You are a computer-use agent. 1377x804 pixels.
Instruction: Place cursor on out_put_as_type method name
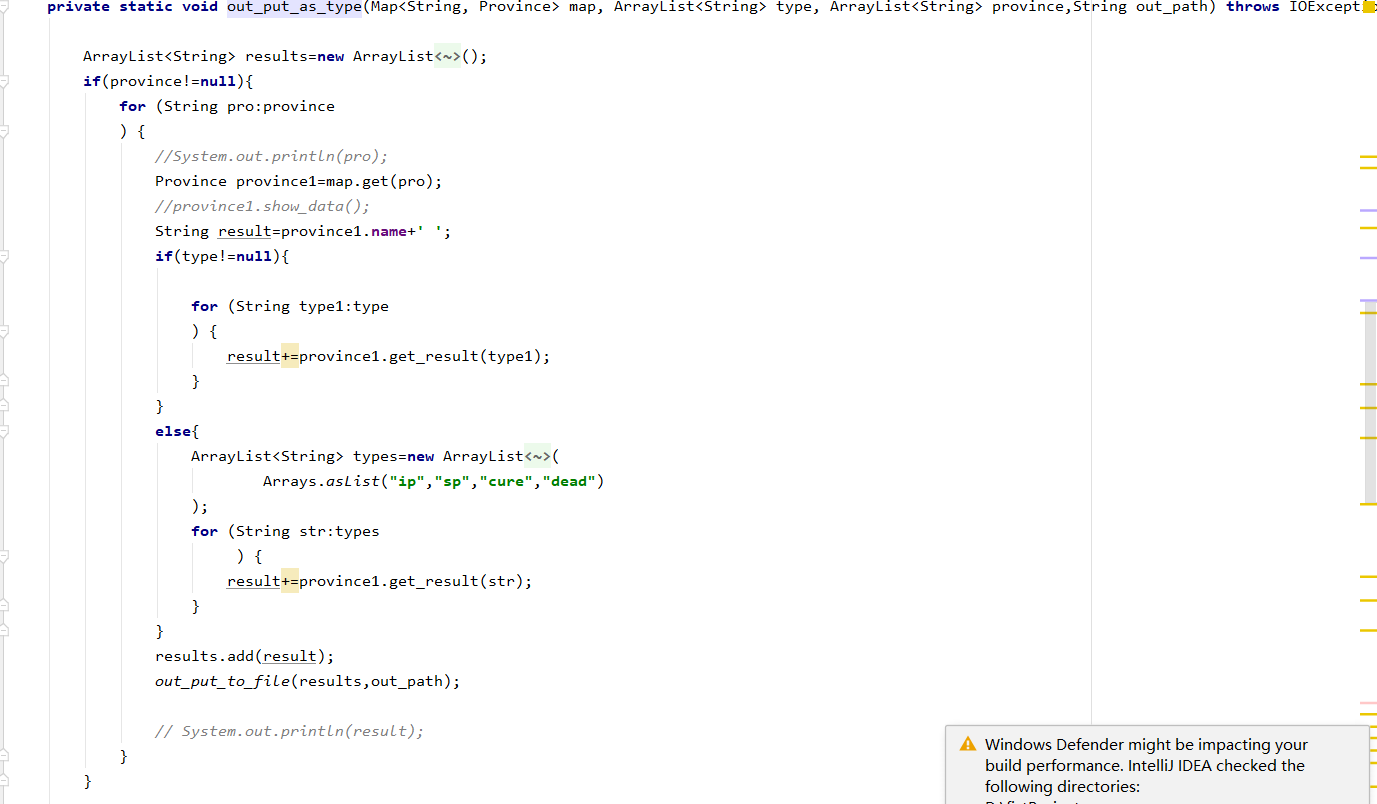(294, 7)
